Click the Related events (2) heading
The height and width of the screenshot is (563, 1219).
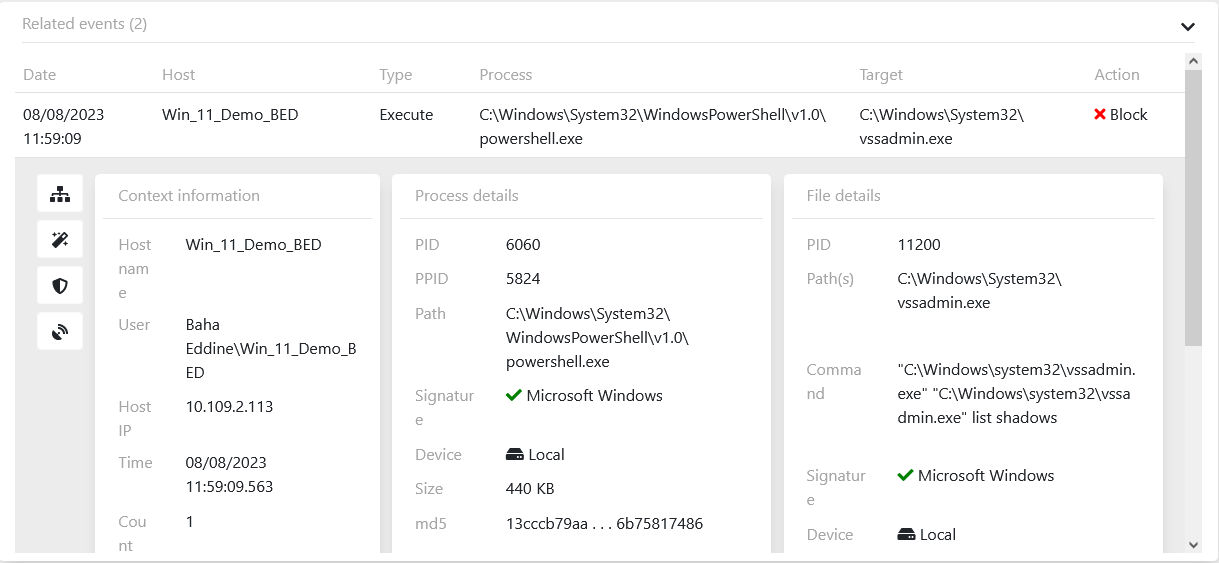(x=85, y=24)
